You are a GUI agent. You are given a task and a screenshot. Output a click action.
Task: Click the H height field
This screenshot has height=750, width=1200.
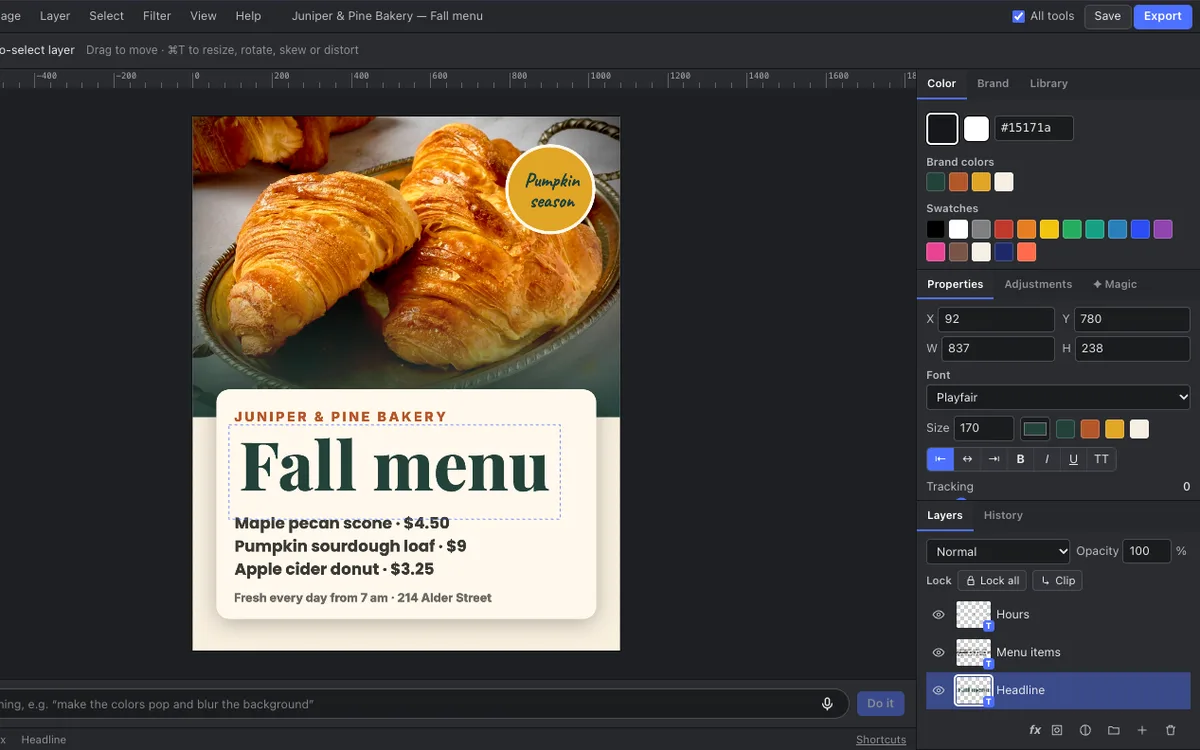tap(1132, 348)
